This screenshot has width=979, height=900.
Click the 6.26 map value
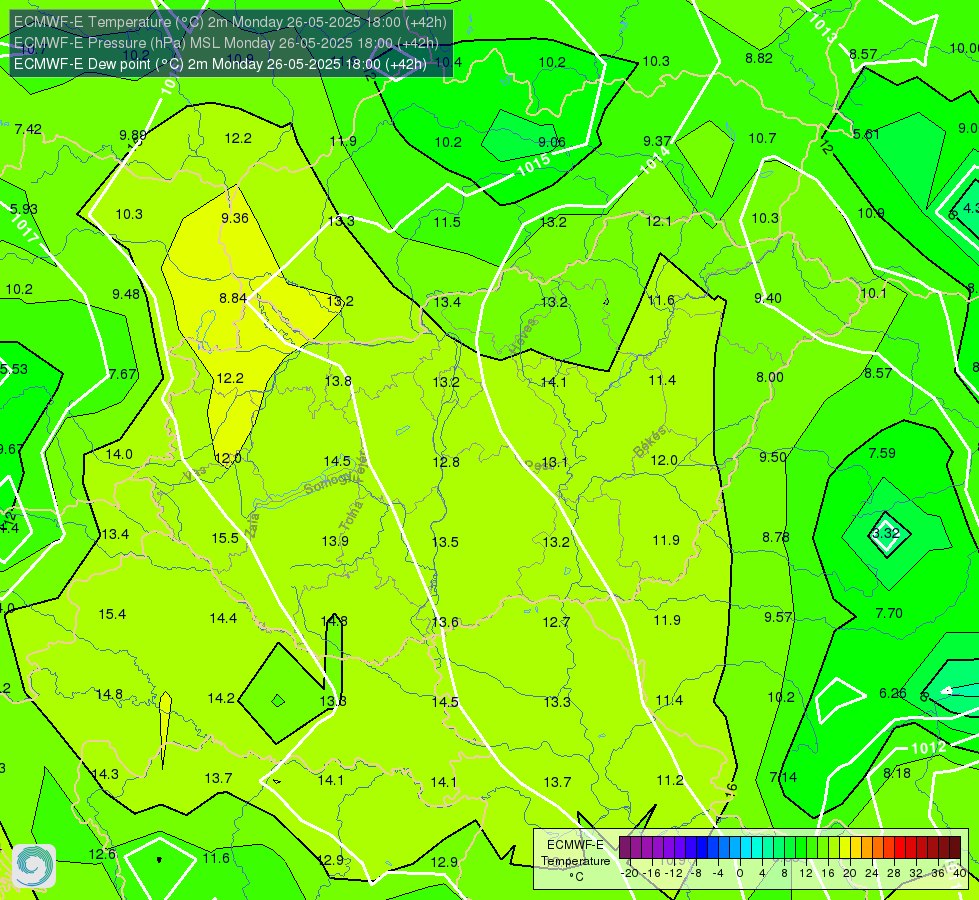click(893, 693)
